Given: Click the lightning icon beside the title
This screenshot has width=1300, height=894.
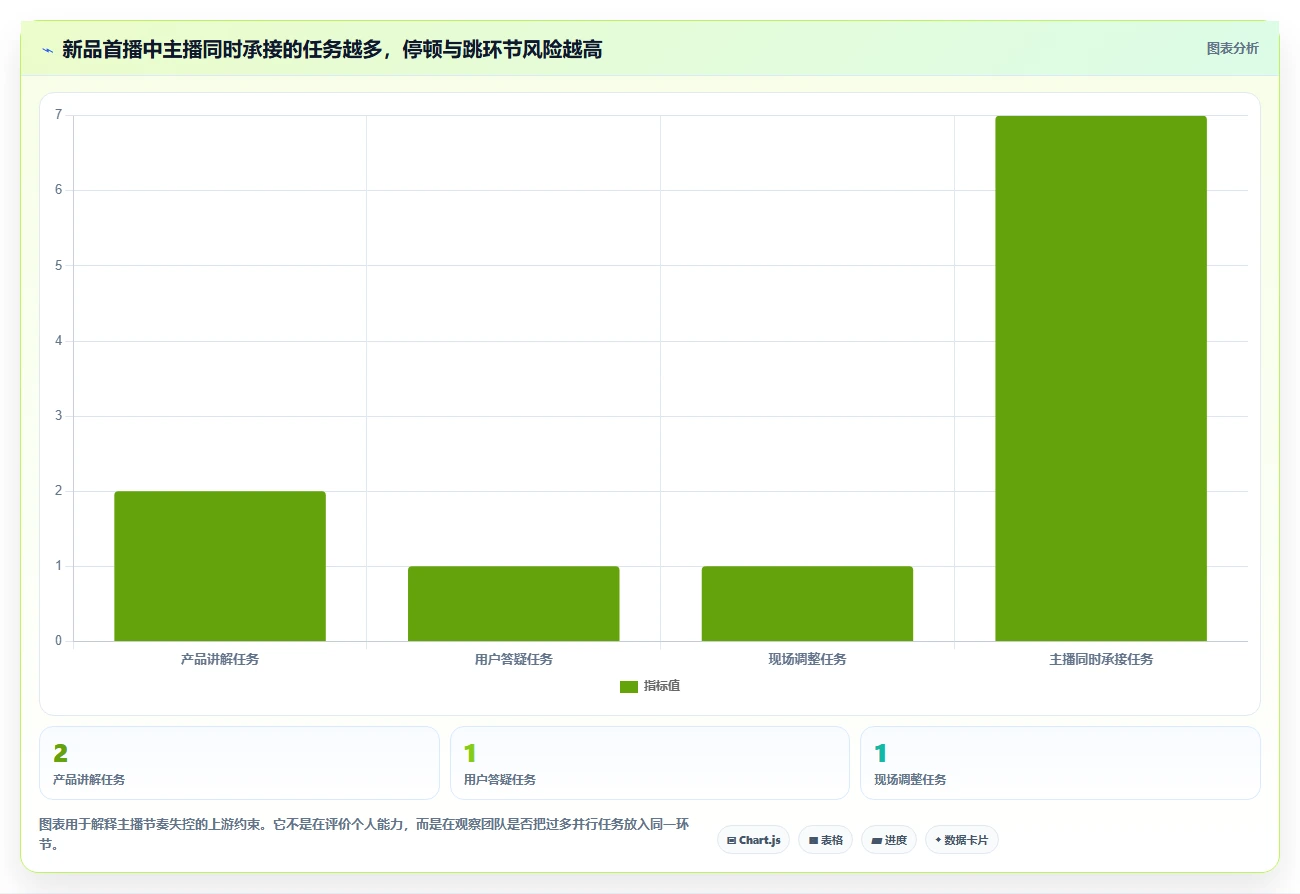Looking at the screenshot, I should coord(47,50).
